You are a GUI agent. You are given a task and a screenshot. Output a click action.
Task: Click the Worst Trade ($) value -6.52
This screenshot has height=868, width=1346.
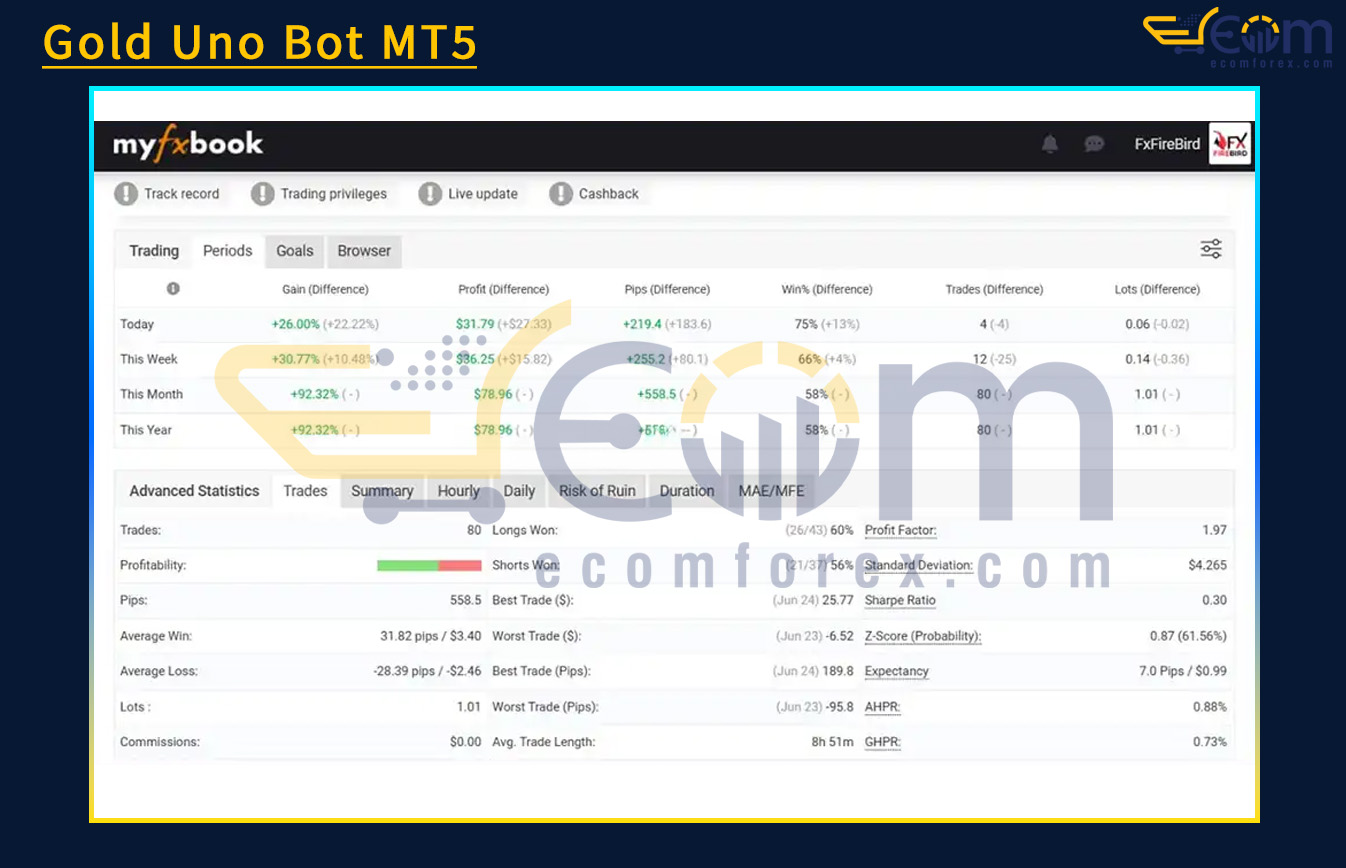[840, 636]
